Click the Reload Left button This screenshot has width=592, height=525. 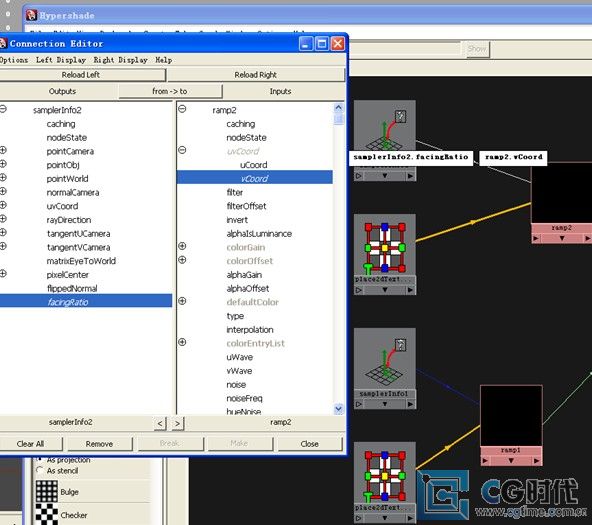coord(81,75)
